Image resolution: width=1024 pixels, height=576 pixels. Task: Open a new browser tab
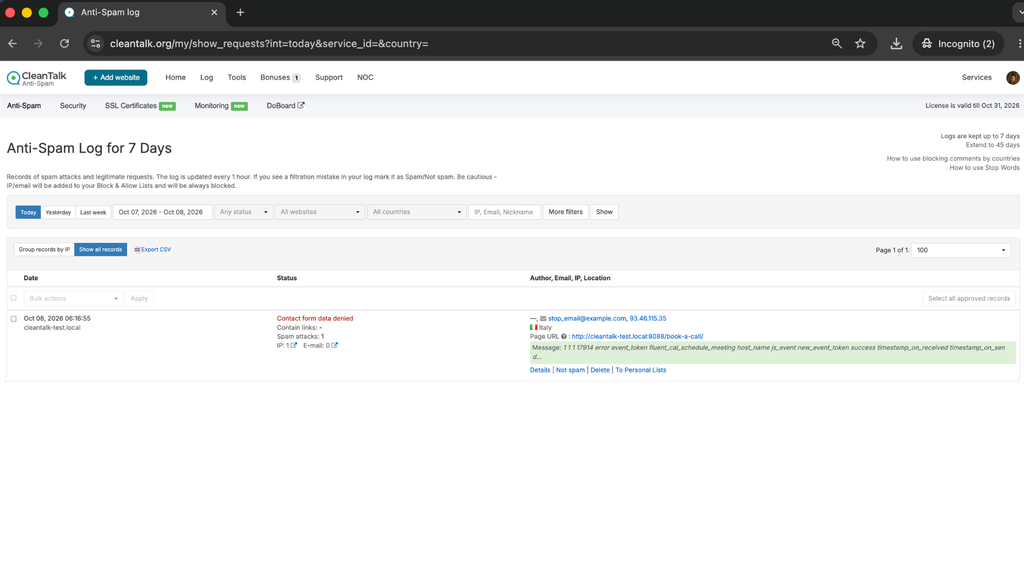pos(240,12)
